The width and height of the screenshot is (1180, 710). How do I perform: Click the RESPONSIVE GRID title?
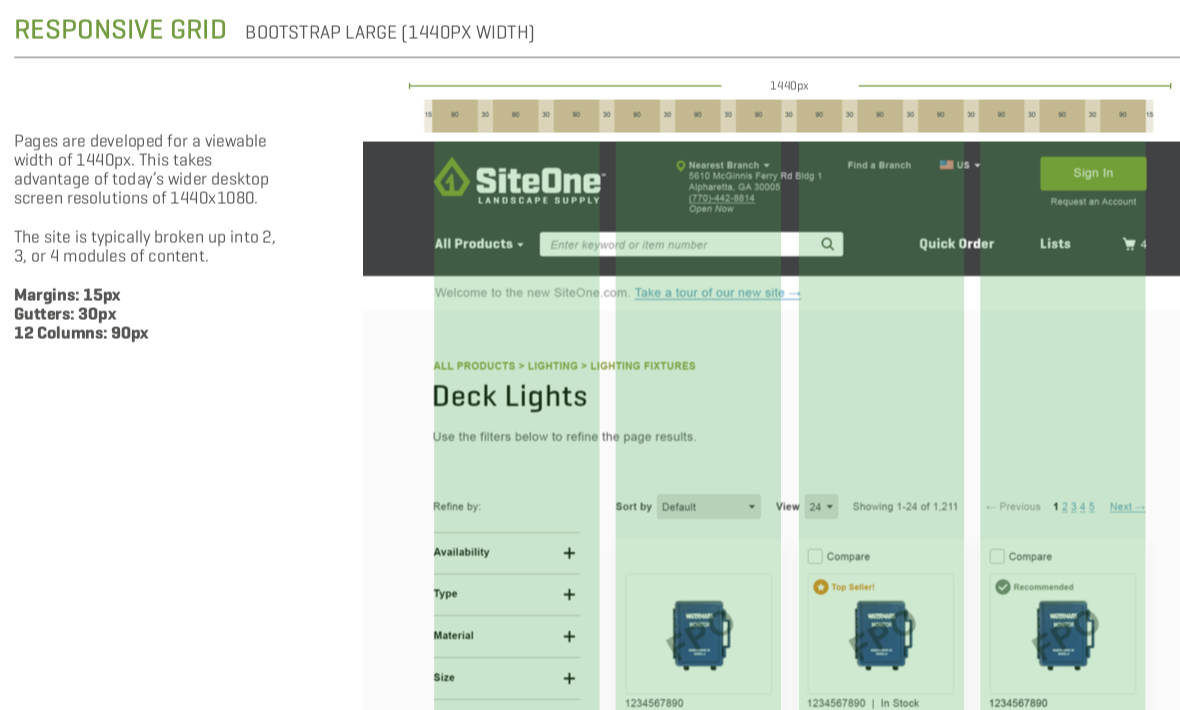click(120, 29)
